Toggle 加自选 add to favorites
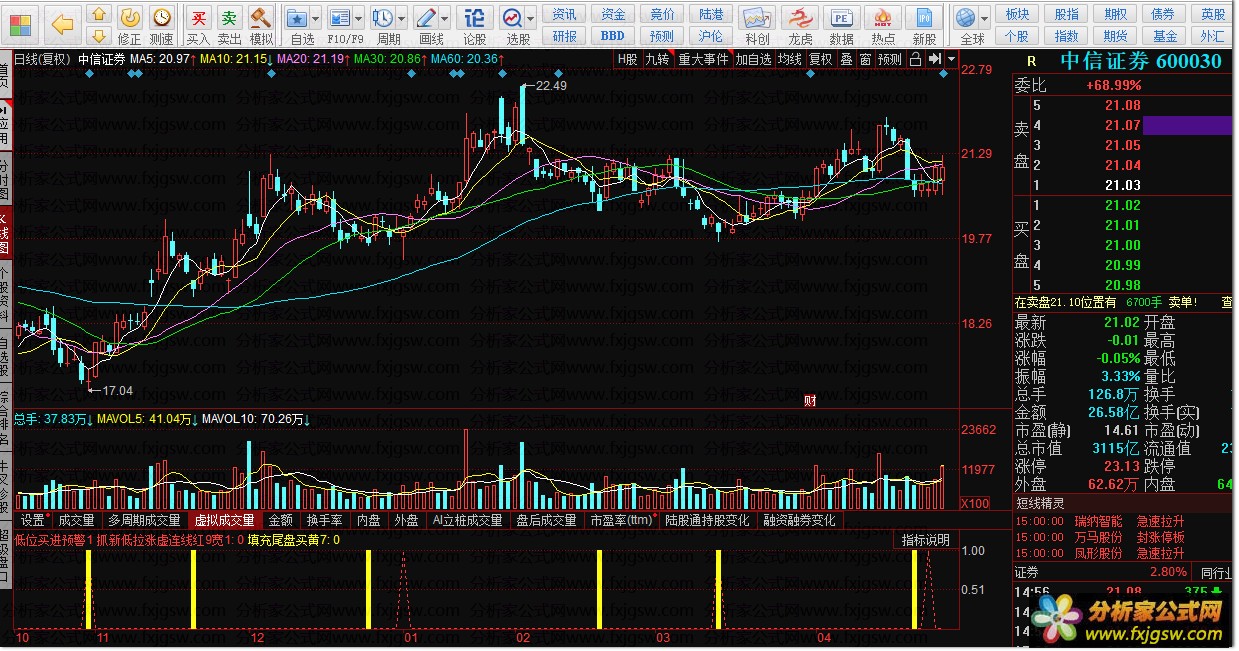Viewport: 1239px width, 651px height. coord(753,59)
